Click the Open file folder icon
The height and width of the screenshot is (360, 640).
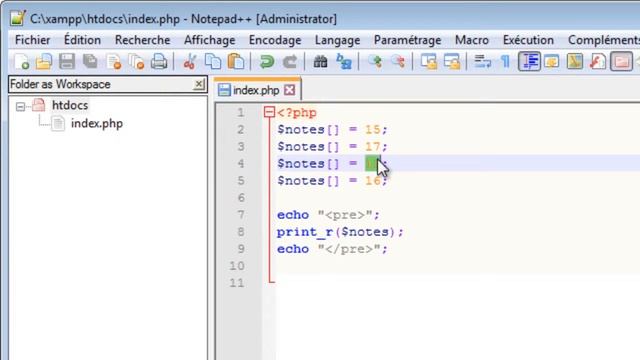[44, 62]
